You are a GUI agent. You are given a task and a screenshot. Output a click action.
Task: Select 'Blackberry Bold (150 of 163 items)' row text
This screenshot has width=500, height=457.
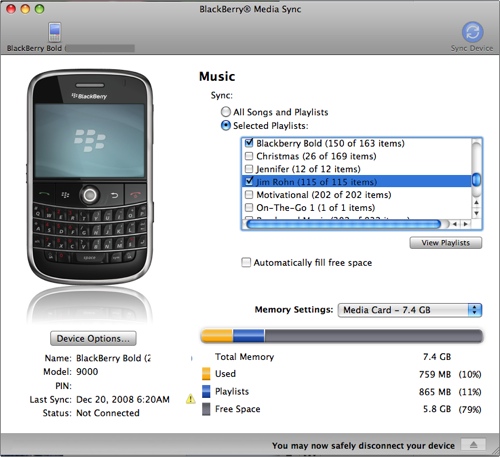(330, 143)
